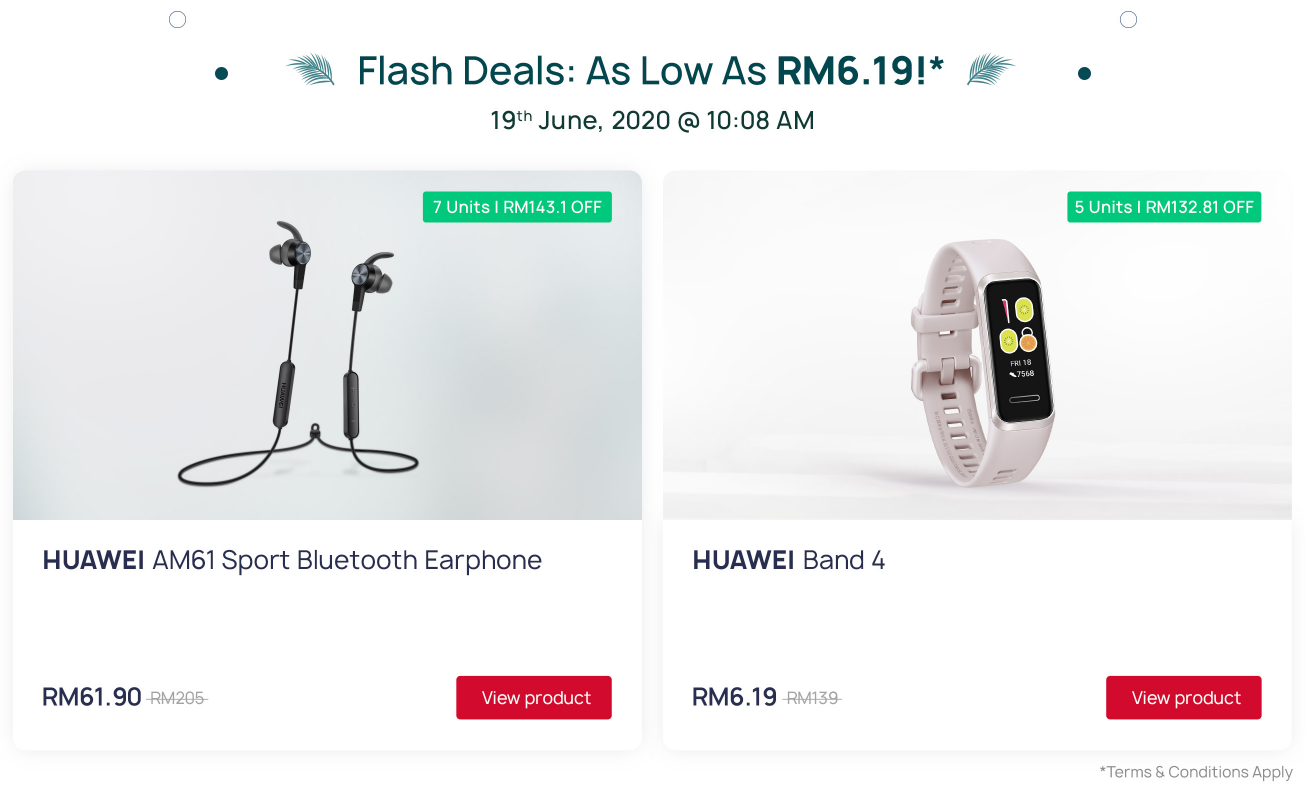Image resolution: width=1305 pixels, height=789 pixels.
Task: Click the hollow circle at top left
Action: tap(178, 20)
